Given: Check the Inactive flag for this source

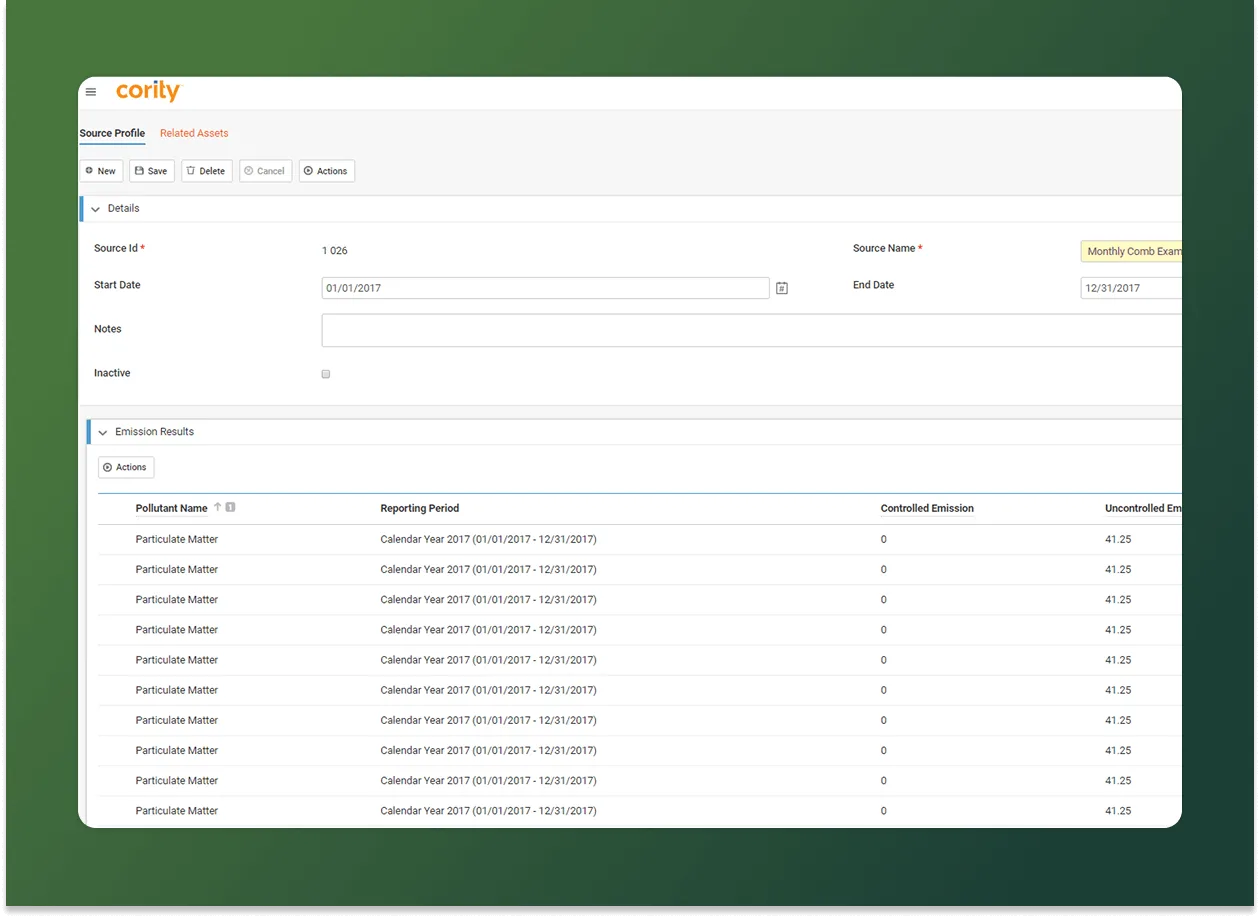Looking at the screenshot, I should tap(325, 373).
